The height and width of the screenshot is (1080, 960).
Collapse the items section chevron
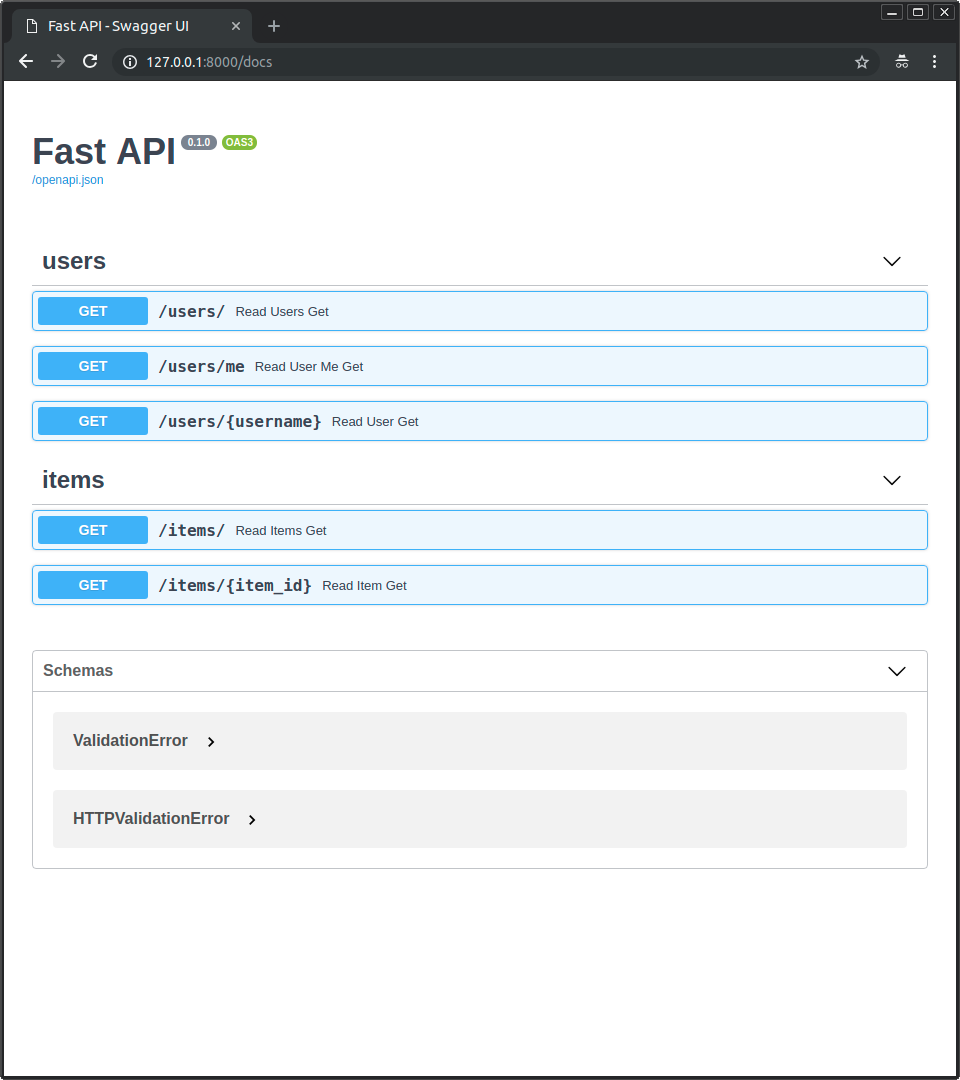(x=892, y=480)
